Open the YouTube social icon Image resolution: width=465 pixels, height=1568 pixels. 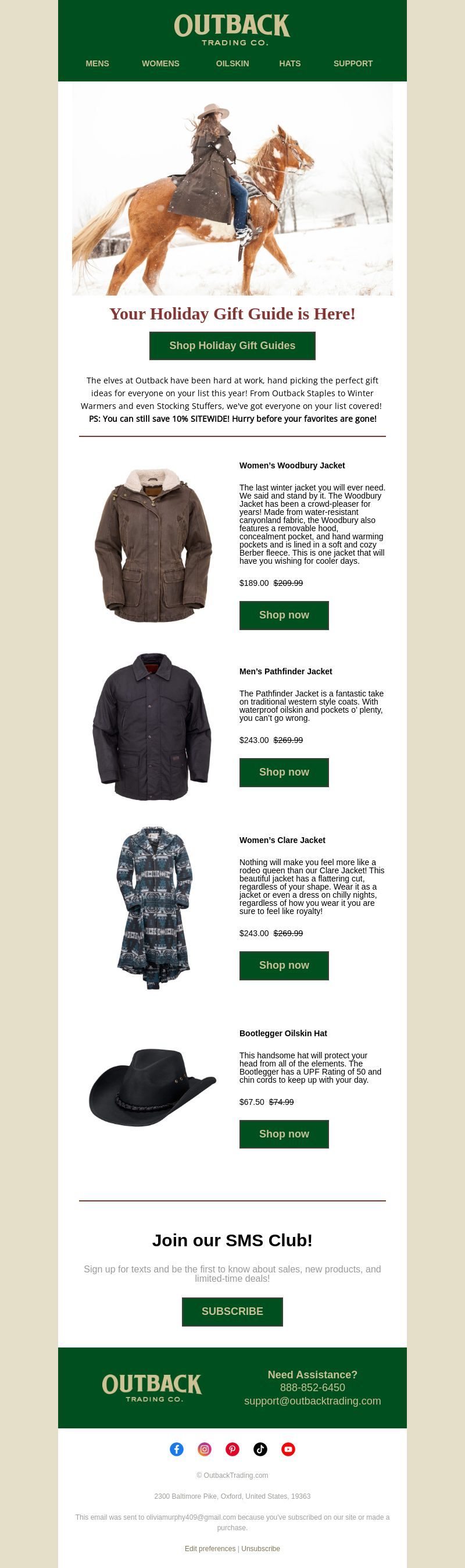click(x=288, y=1449)
